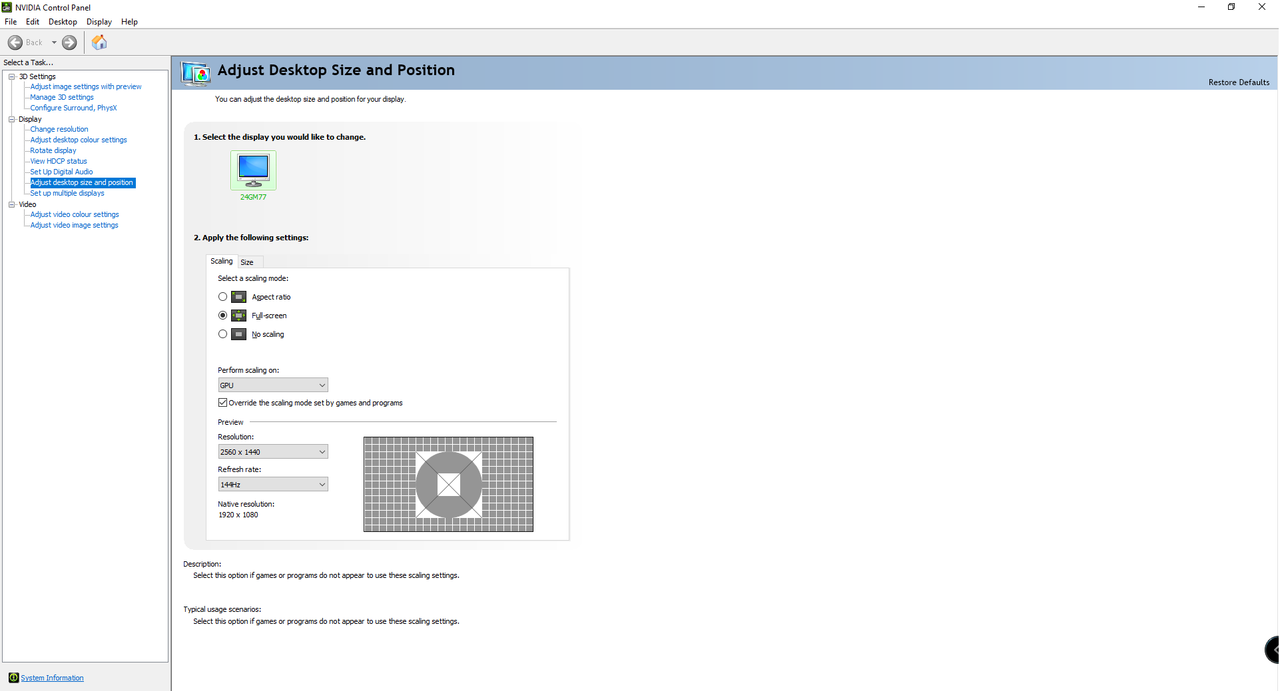Viewport: 1280px width, 691px height.
Task: Click the Back arrow icon
Action: (x=15, y=42)
